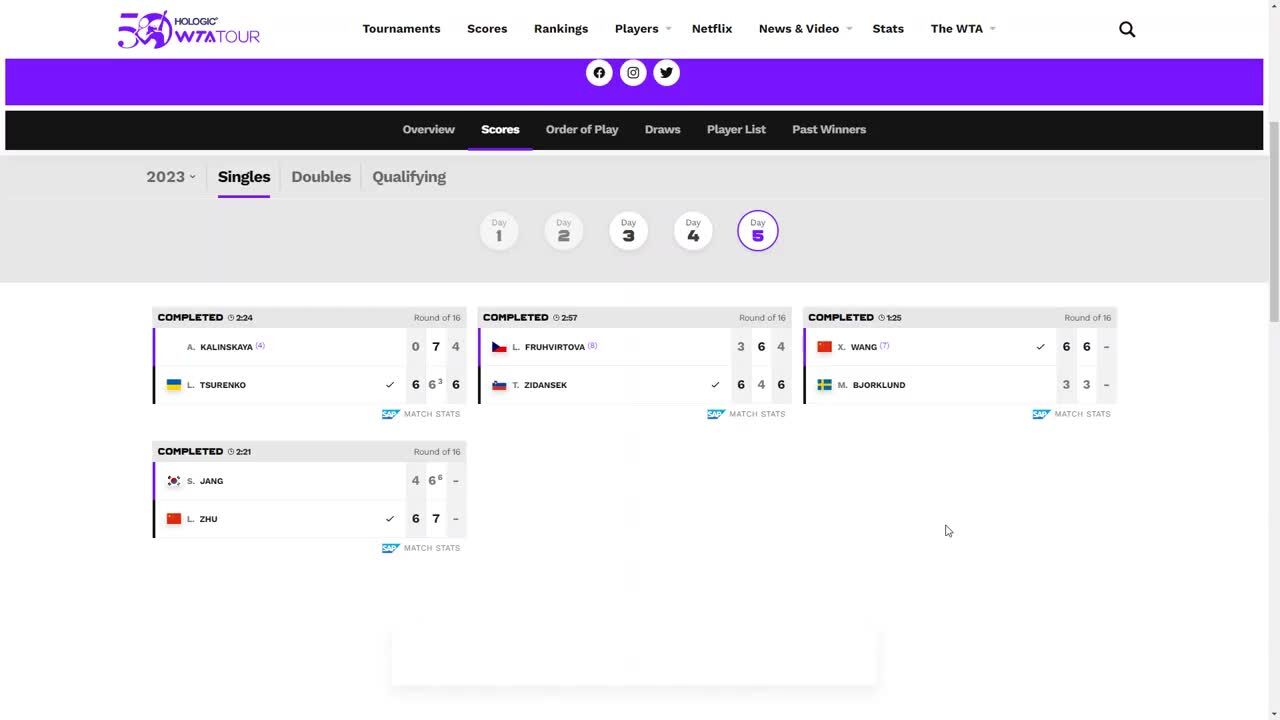Image resolution: width=1280 pixels, height=720 pixels.
Task: Open Match Stats for Jang vs Zhu
Action: pos(432,548)
